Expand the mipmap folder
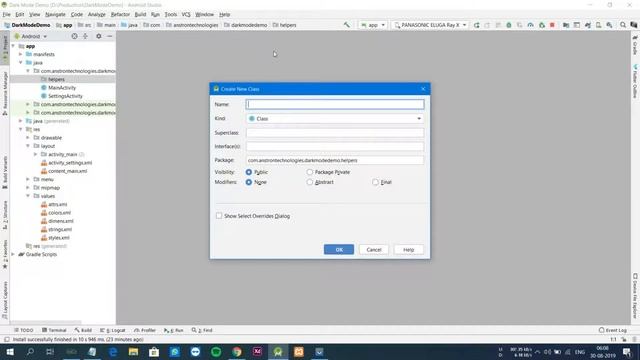This screenshot has height=360, width=640. [28, 188]
